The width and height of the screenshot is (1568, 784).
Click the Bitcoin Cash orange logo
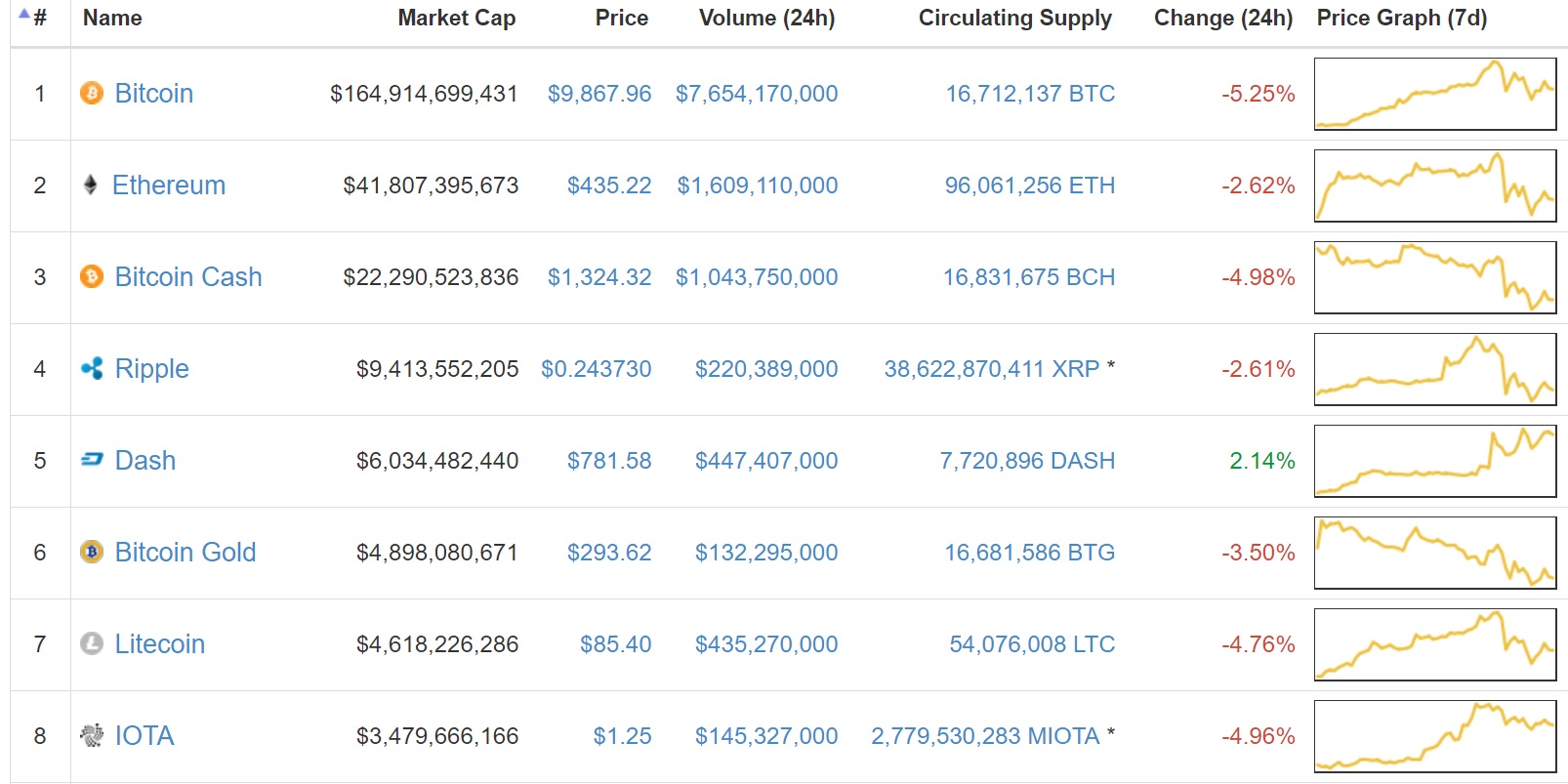(91, 277)
